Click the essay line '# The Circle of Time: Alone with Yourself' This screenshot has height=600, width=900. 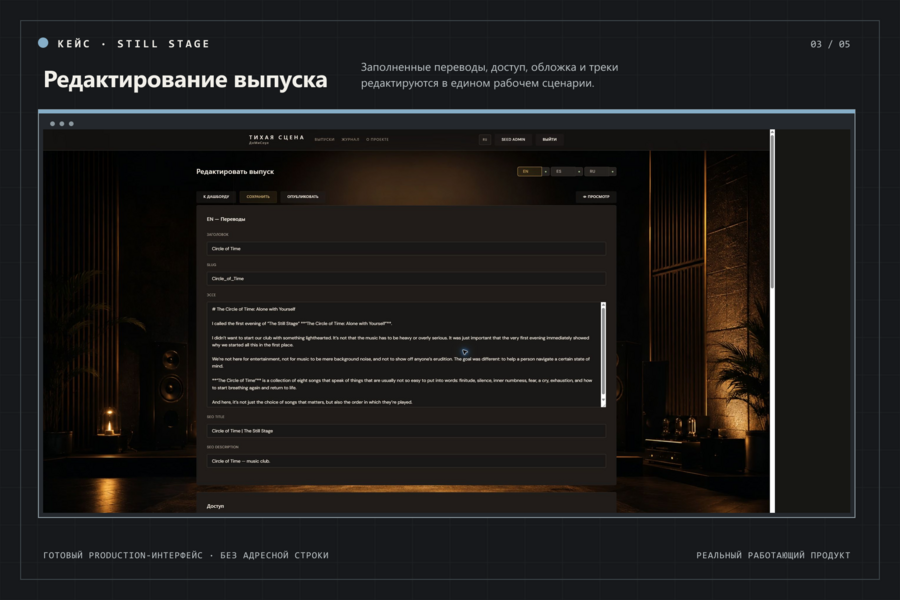click(253, 309)
